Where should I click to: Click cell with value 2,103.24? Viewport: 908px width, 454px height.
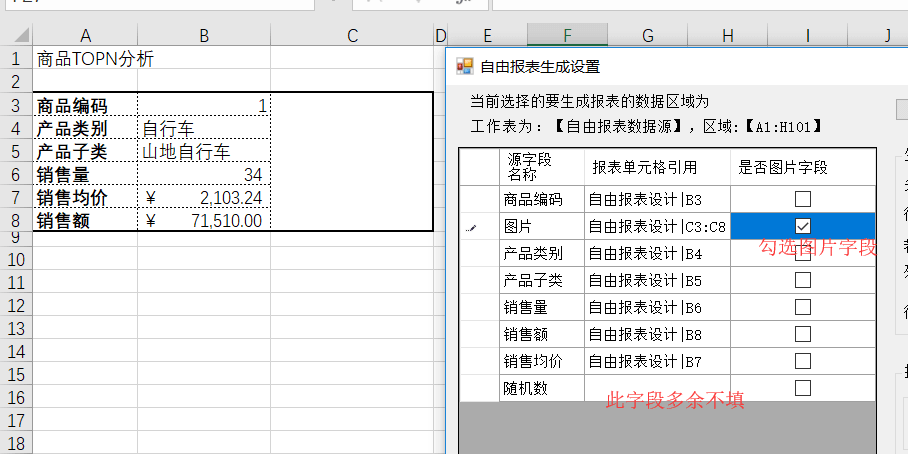pyautogui.click(x=204, y=197)
